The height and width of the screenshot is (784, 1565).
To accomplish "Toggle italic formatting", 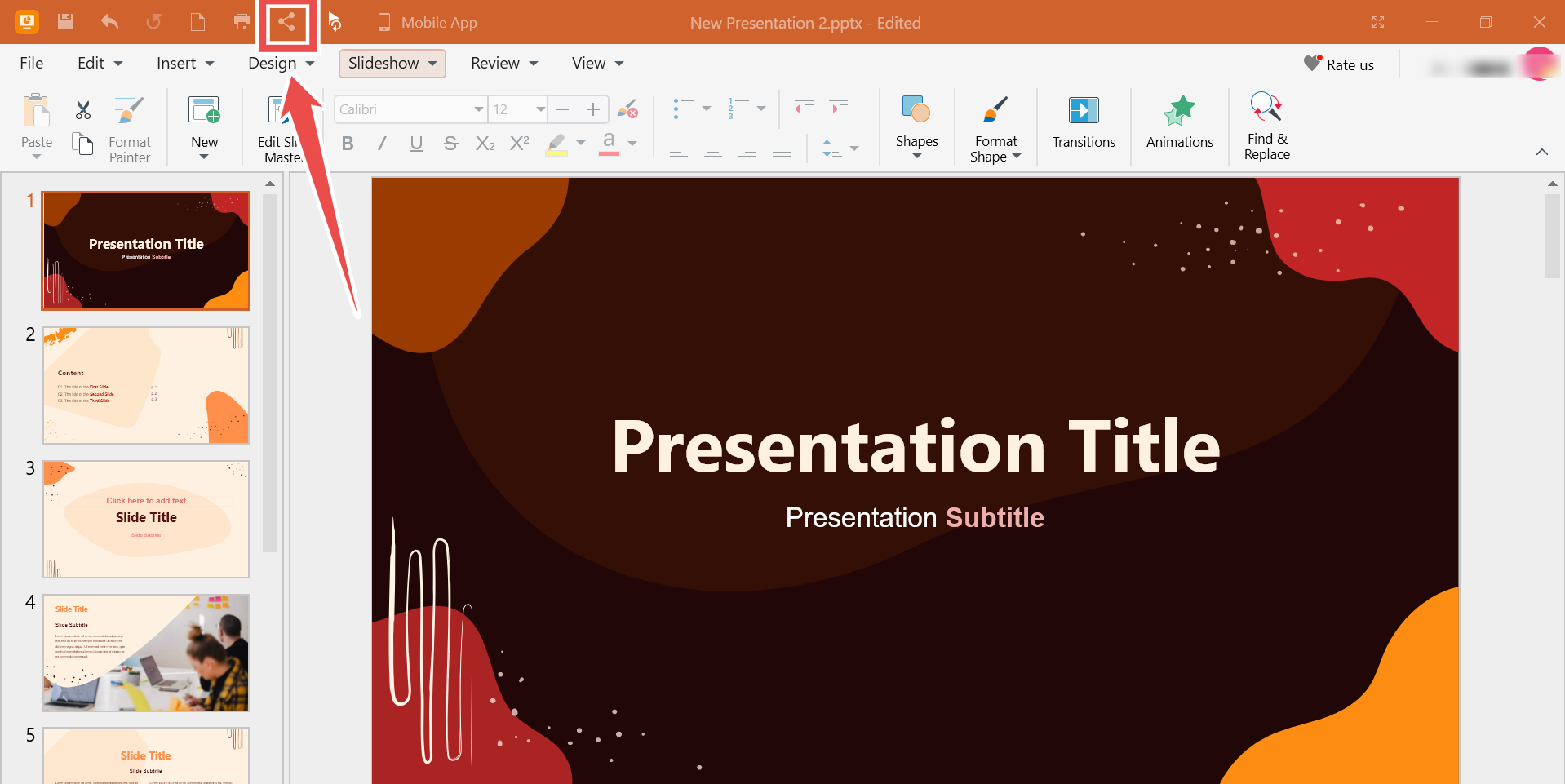I will point(382,144).
